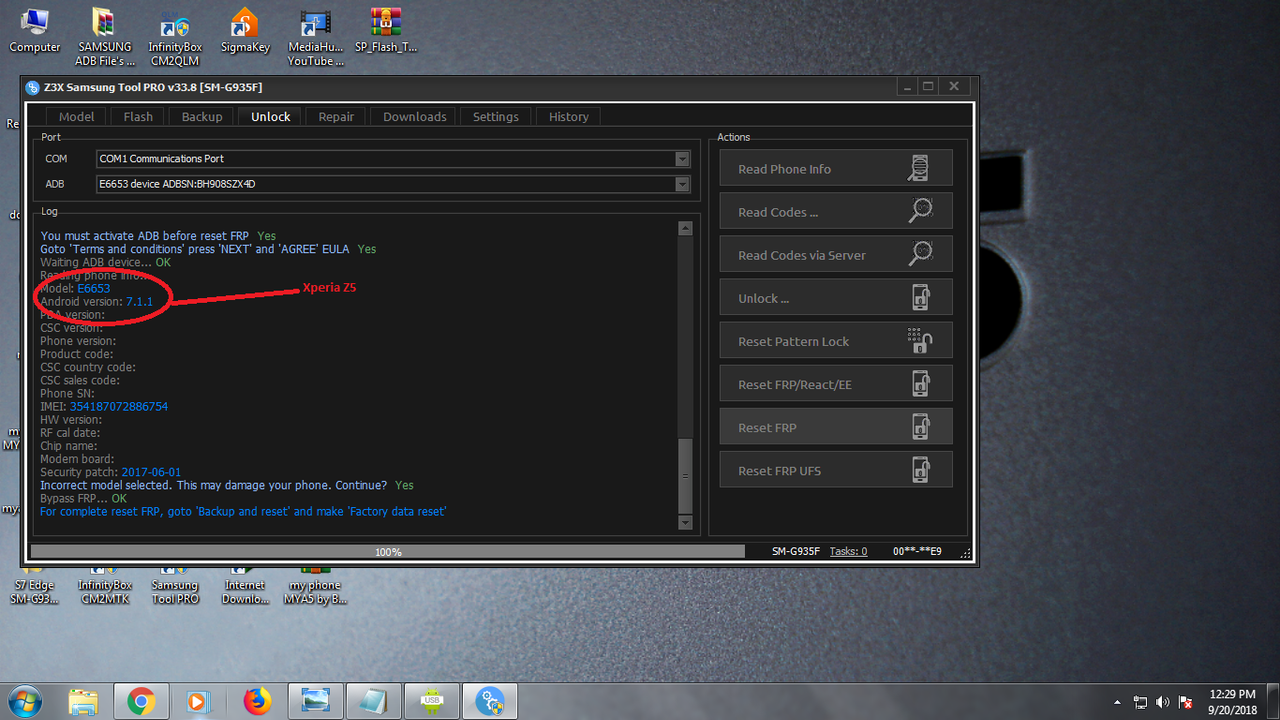This screenshot has height=720, width=1280.
Task: Click the 'Incorrect model selected' log line
Action: point(227,485)
